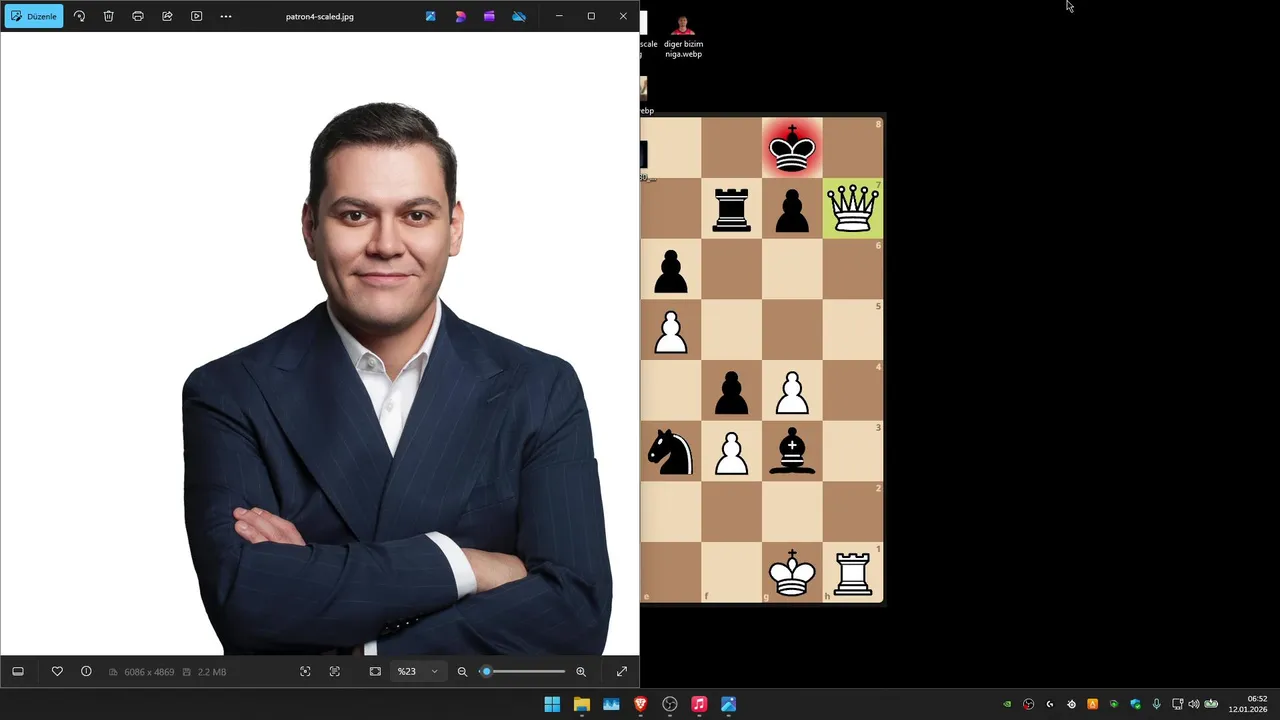Select the black bishop on the board
This screenshot has width=1280, height=720.
tap(792, 452)
